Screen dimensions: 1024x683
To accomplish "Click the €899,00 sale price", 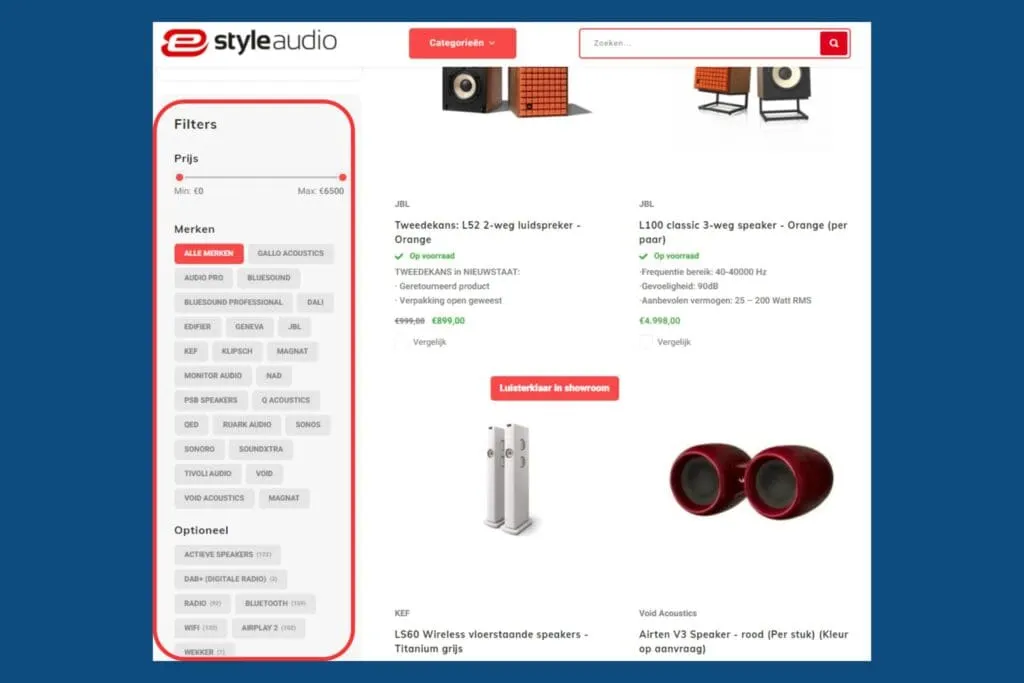I will click(x=449, y=321).
